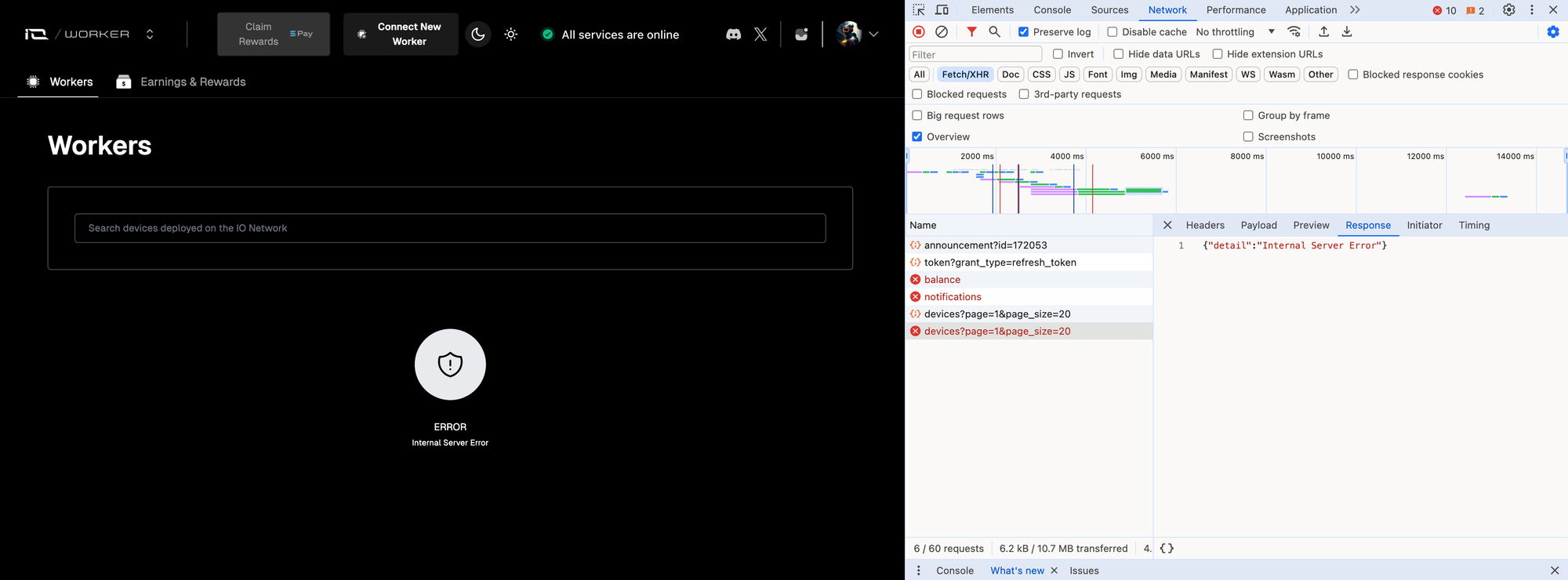Viewport: 1568px width, 580px height.
Task: Click the Connect New Worker button
Action: click(401, 34)
